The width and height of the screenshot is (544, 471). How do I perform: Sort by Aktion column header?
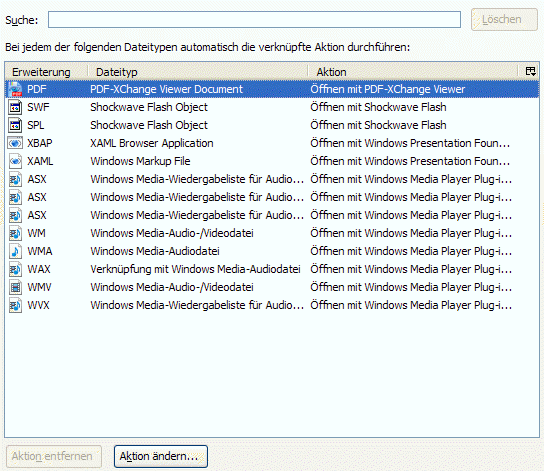[413, 72]
